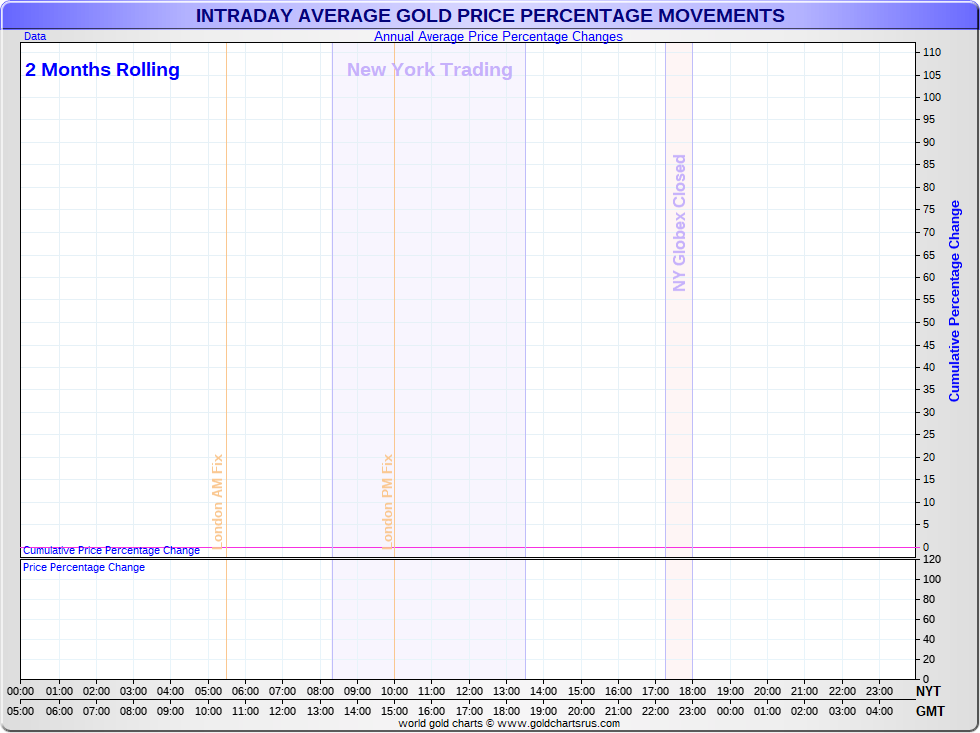Select the '95' tick on the cumulative axis
The width and height of the screenshot is (980, 733).
coord(929,119)
